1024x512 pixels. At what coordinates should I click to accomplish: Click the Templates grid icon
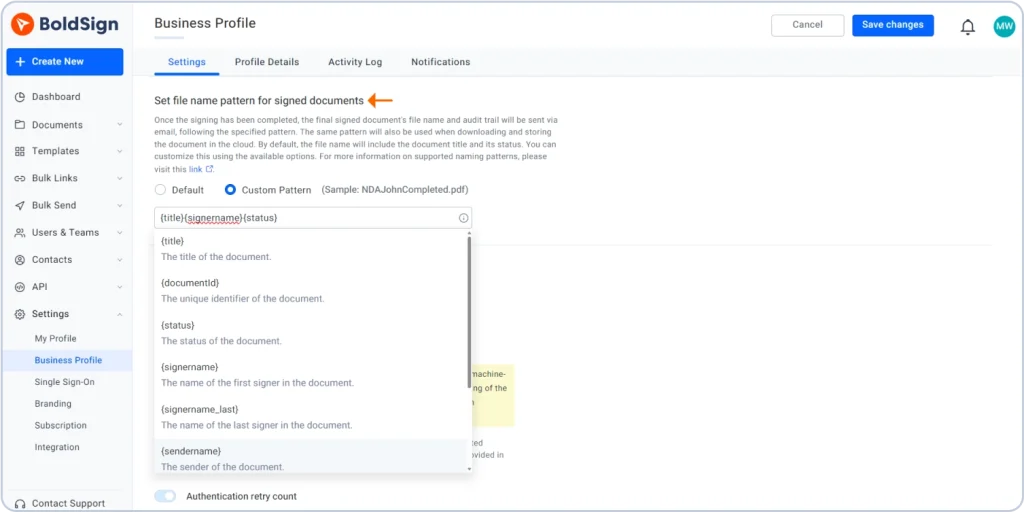tap(20, 151)
